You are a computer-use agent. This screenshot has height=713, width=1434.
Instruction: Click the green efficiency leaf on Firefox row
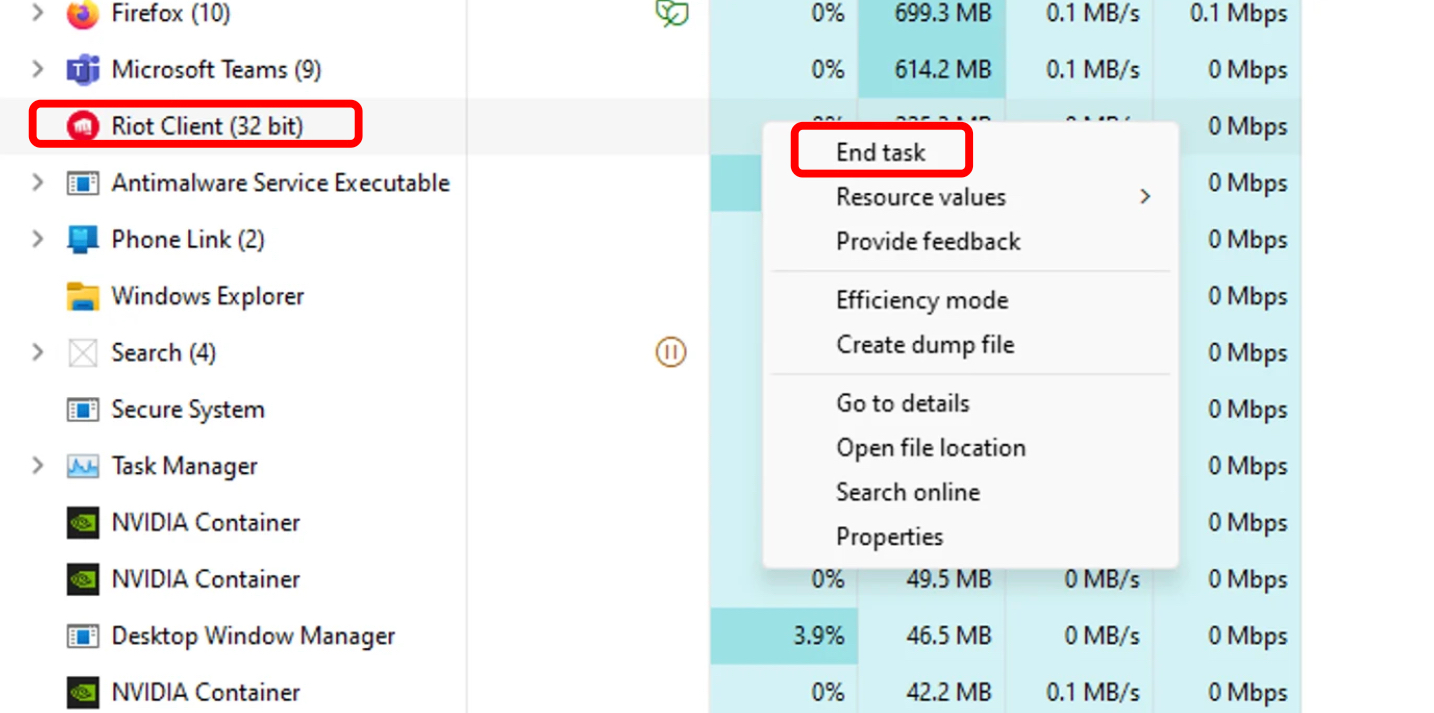[x=671, y=13]
